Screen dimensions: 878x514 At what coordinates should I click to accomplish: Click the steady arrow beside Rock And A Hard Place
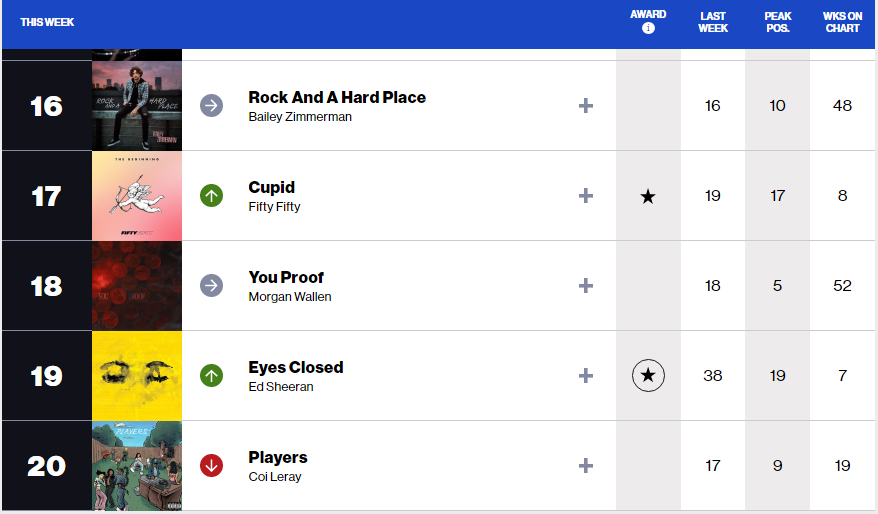[212, 106]
